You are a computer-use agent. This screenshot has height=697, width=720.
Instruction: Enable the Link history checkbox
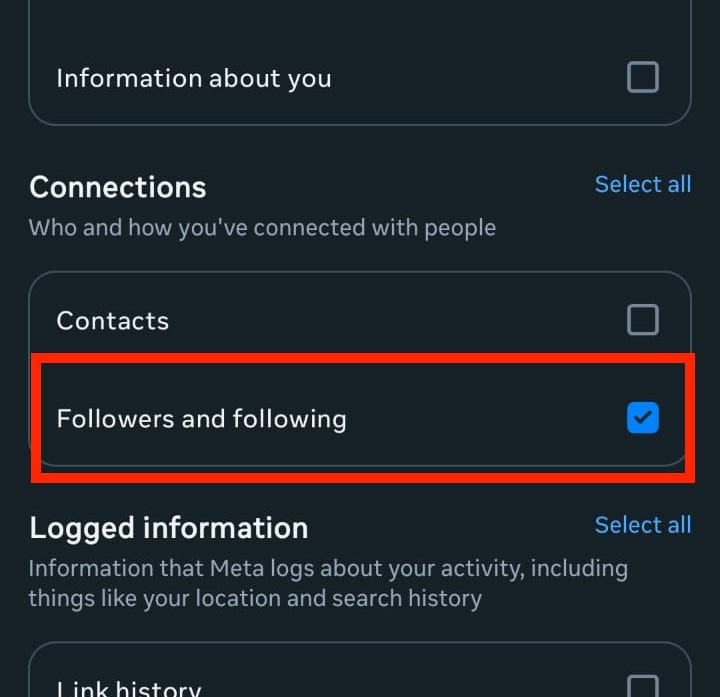click(x=642, y=686)
